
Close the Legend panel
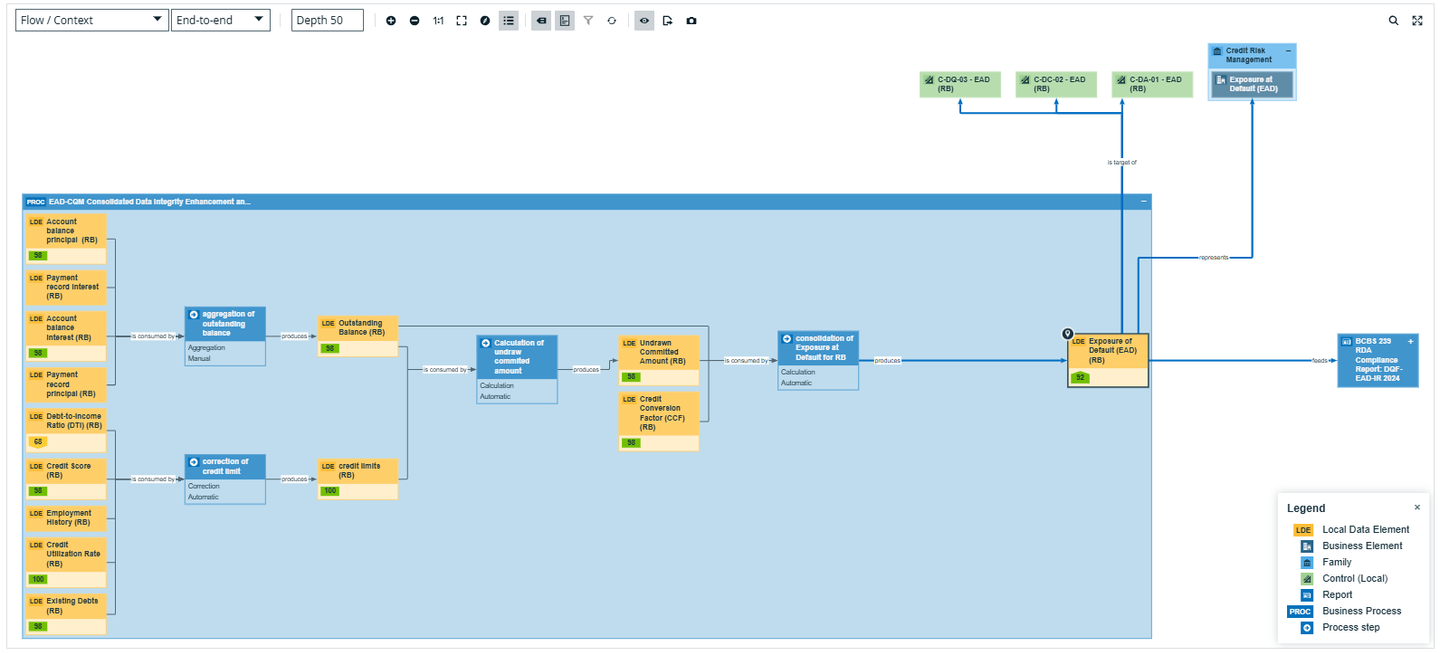coord(1417,508)
